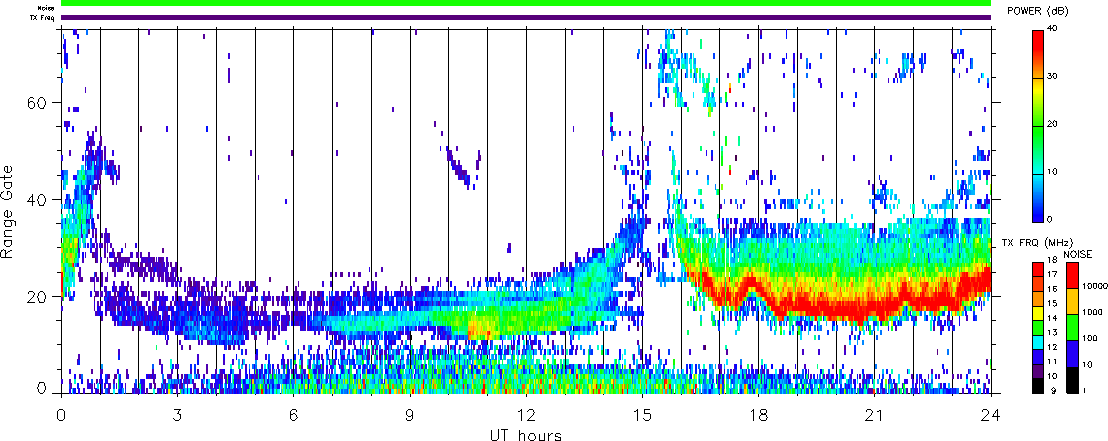
Task: Click the '60' tick on the Range Gate axis
Action: tap(37, 102)
